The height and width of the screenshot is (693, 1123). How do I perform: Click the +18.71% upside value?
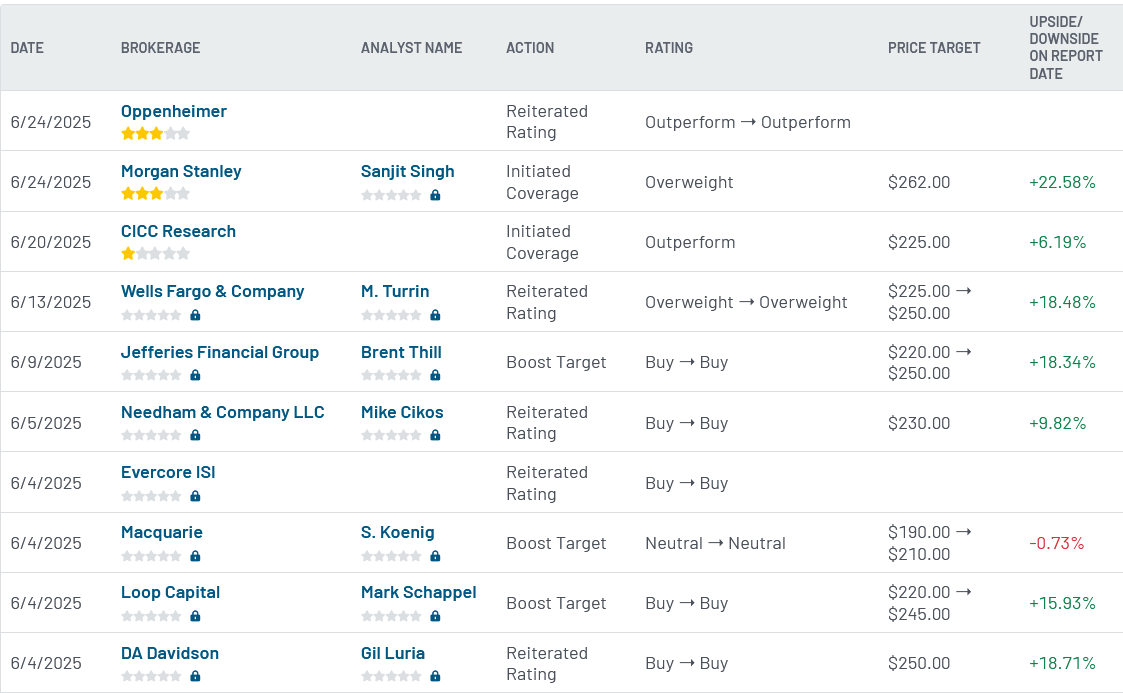1062,664
